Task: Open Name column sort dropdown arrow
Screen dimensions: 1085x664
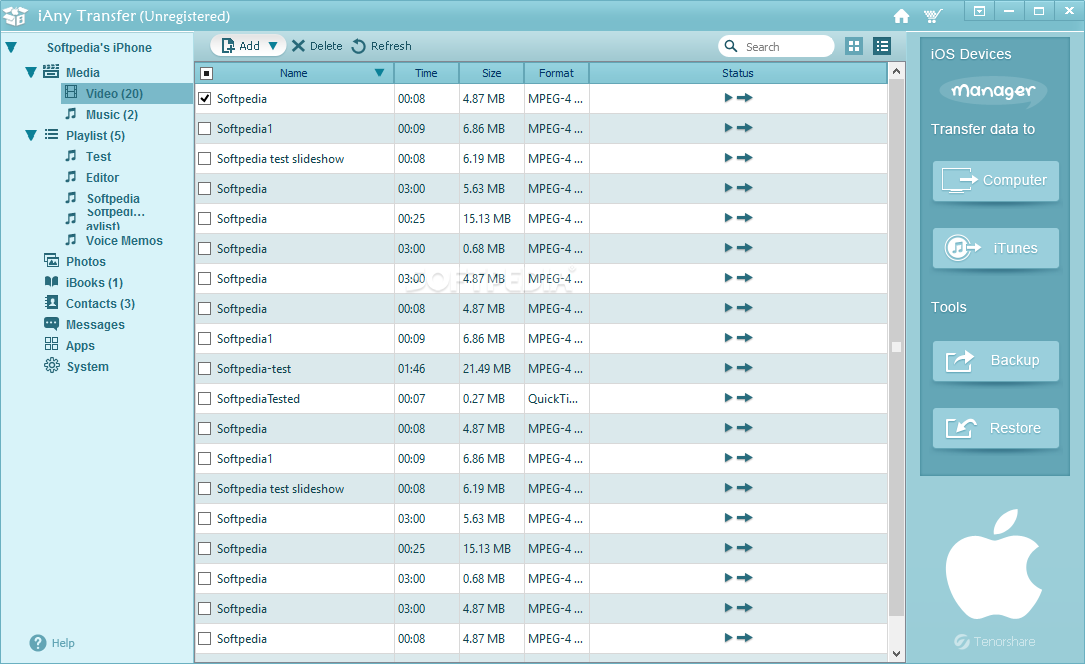Action: [379, 73]
